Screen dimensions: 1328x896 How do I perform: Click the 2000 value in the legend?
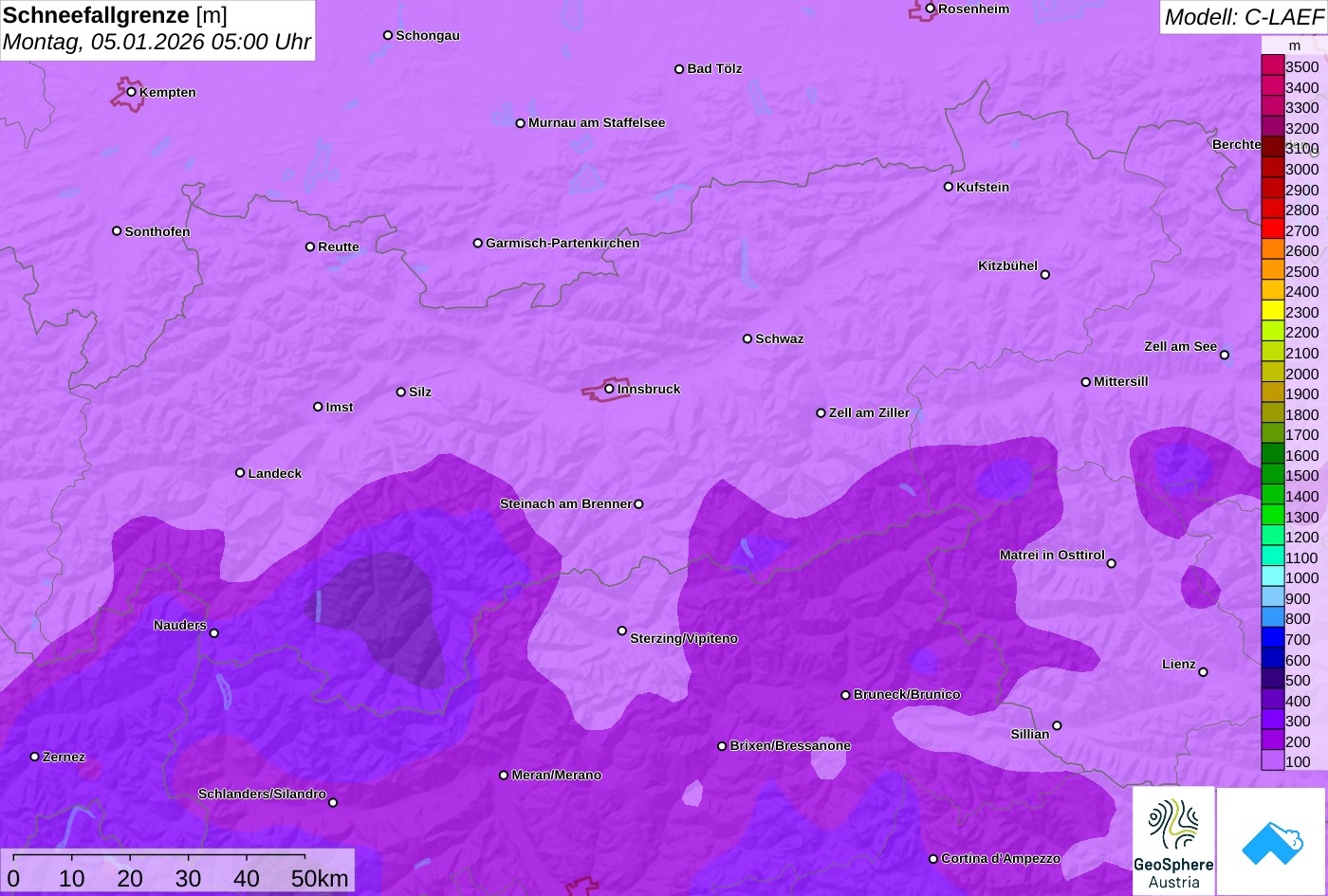pos(1301,374)
